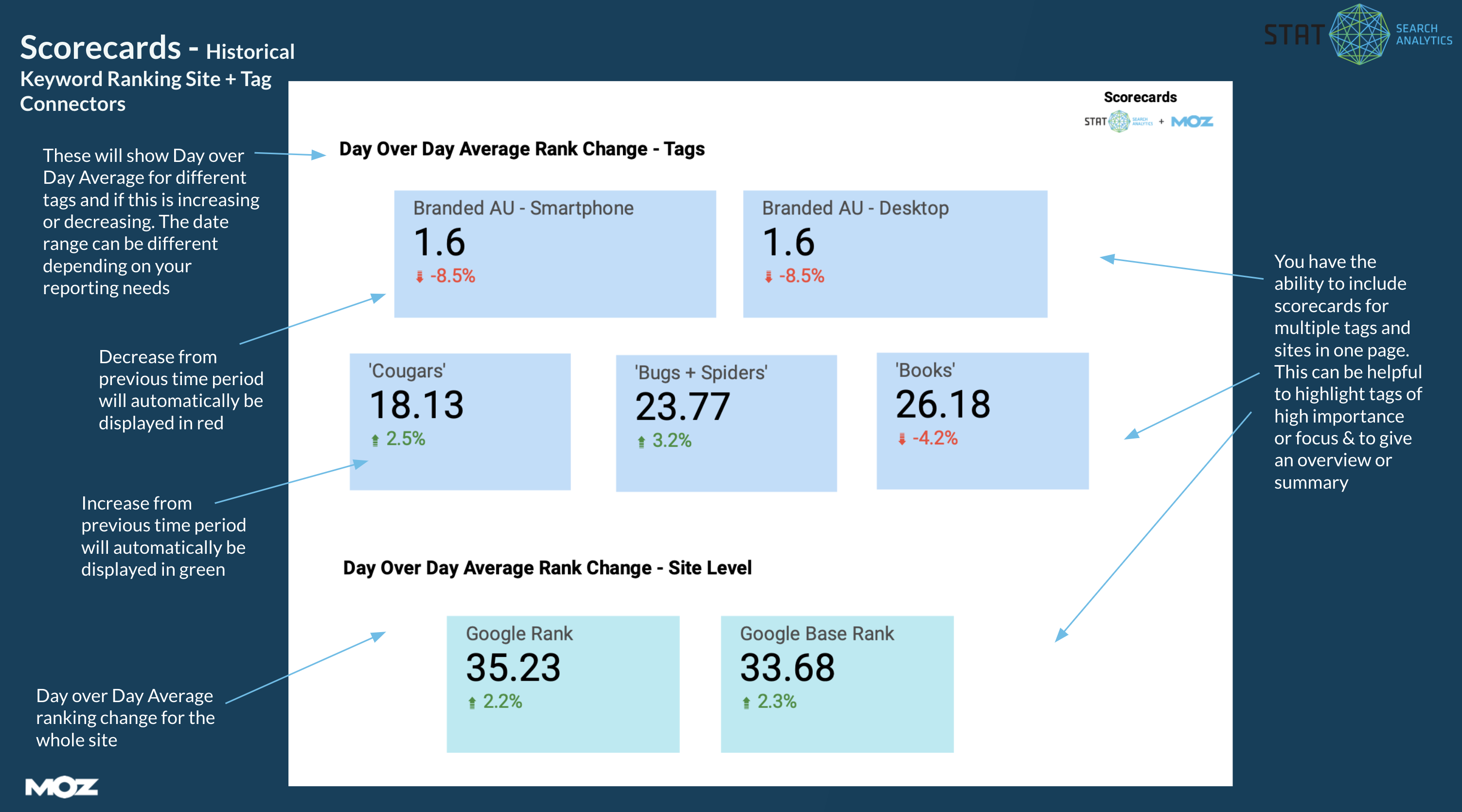Click the 26.18 Books scorecard value
The height and width of the screenshot is (812, 1462).
(x=943, y=405)
